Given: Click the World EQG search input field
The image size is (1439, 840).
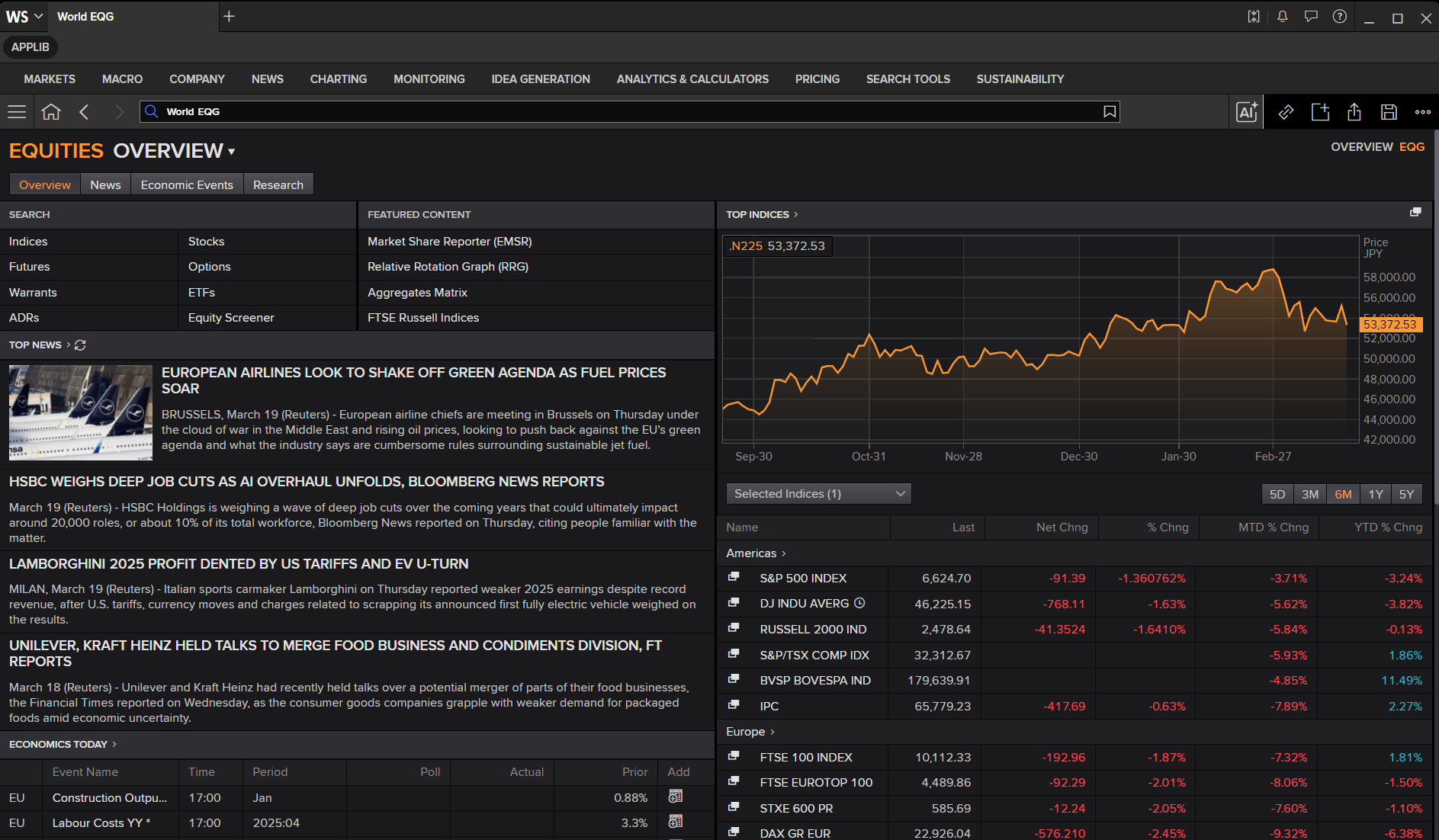Looking at the screenshot, I should click(x=629, y=112).
